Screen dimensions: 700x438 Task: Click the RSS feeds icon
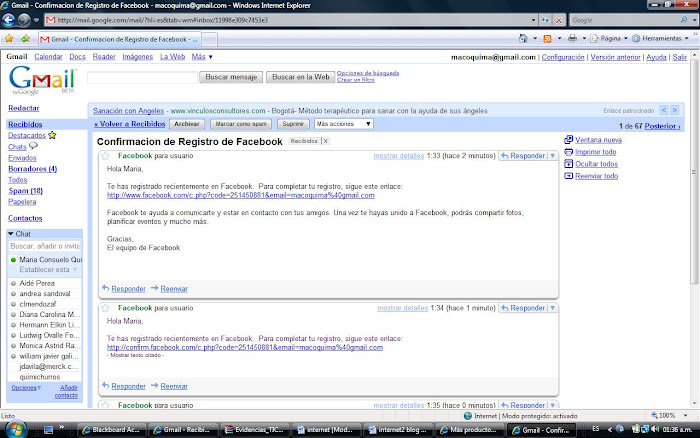point(547,39)
